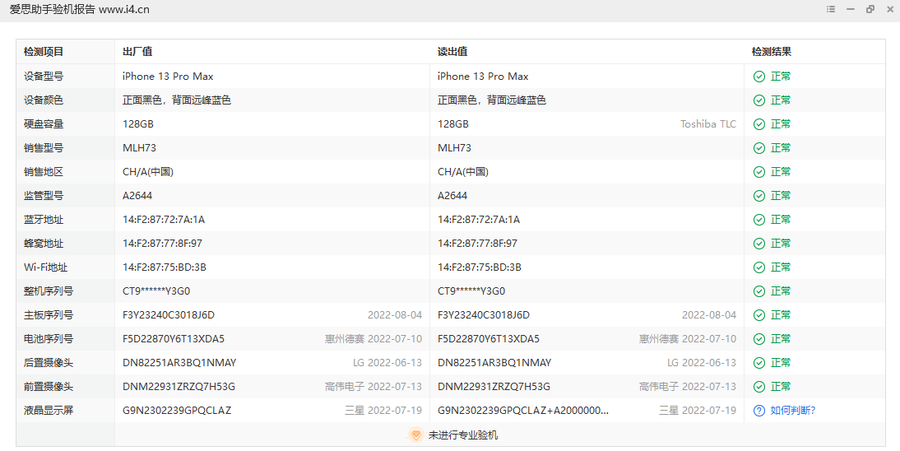The width and height of the screenshot is (900, 451).
Task: Click the 检测结果 column header
Action: tap(771, 52)
